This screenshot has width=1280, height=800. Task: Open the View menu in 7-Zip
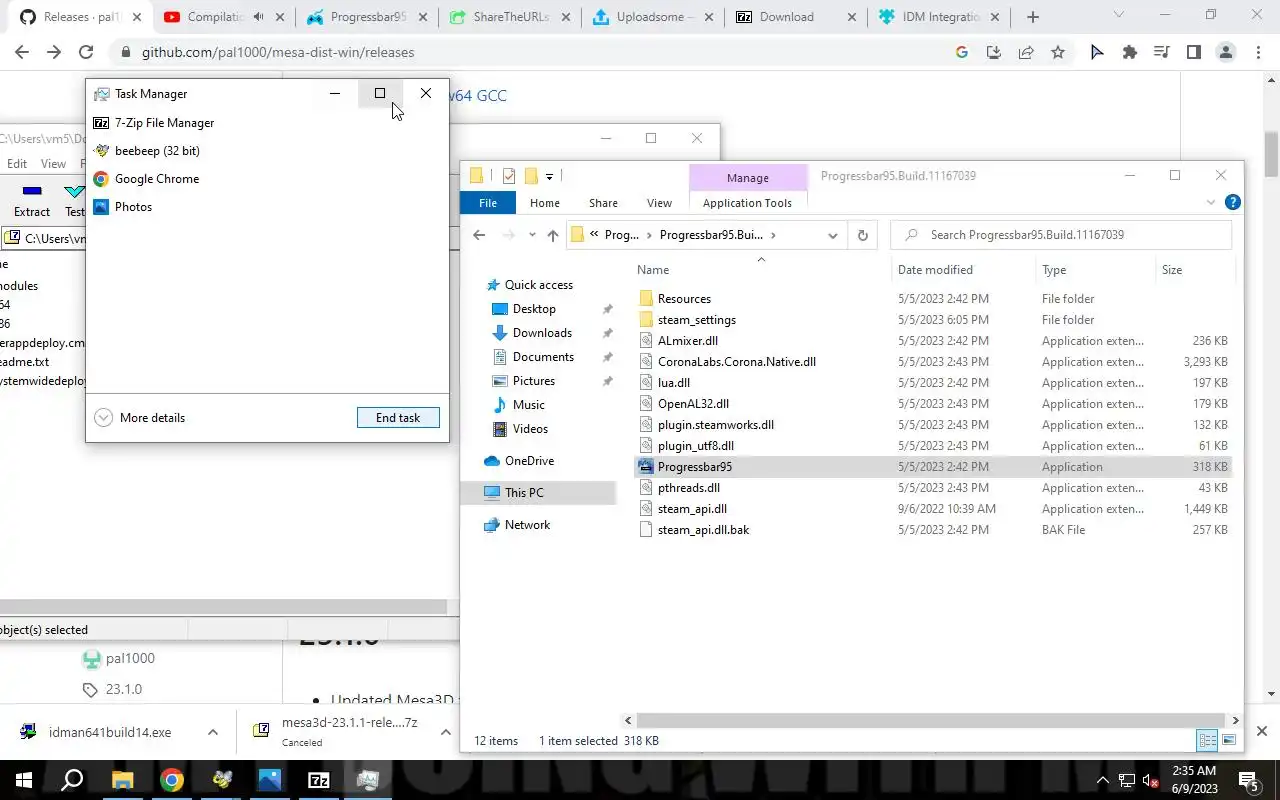click(53, 163)
